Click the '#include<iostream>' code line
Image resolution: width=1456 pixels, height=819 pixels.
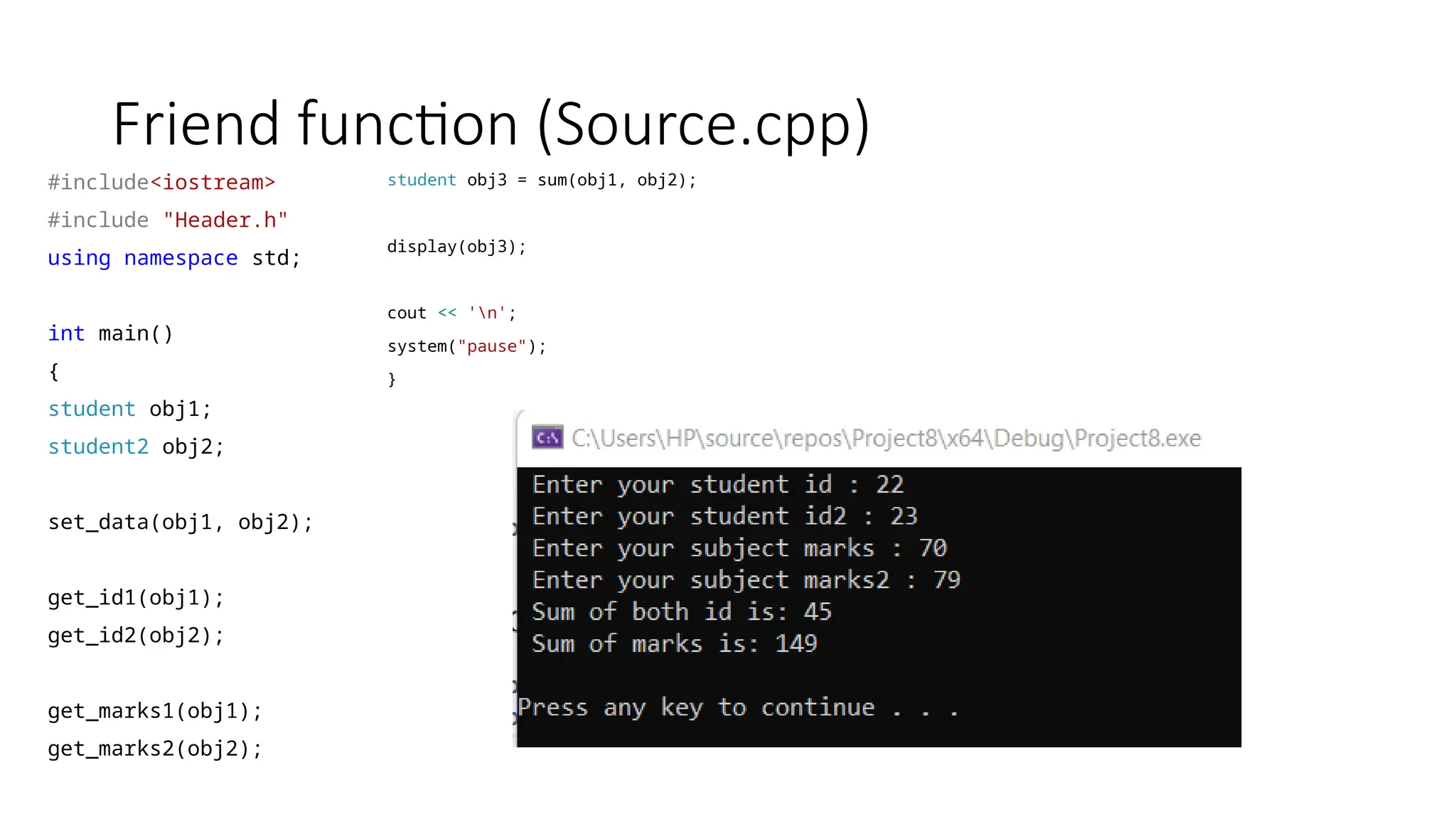(161, 183)
